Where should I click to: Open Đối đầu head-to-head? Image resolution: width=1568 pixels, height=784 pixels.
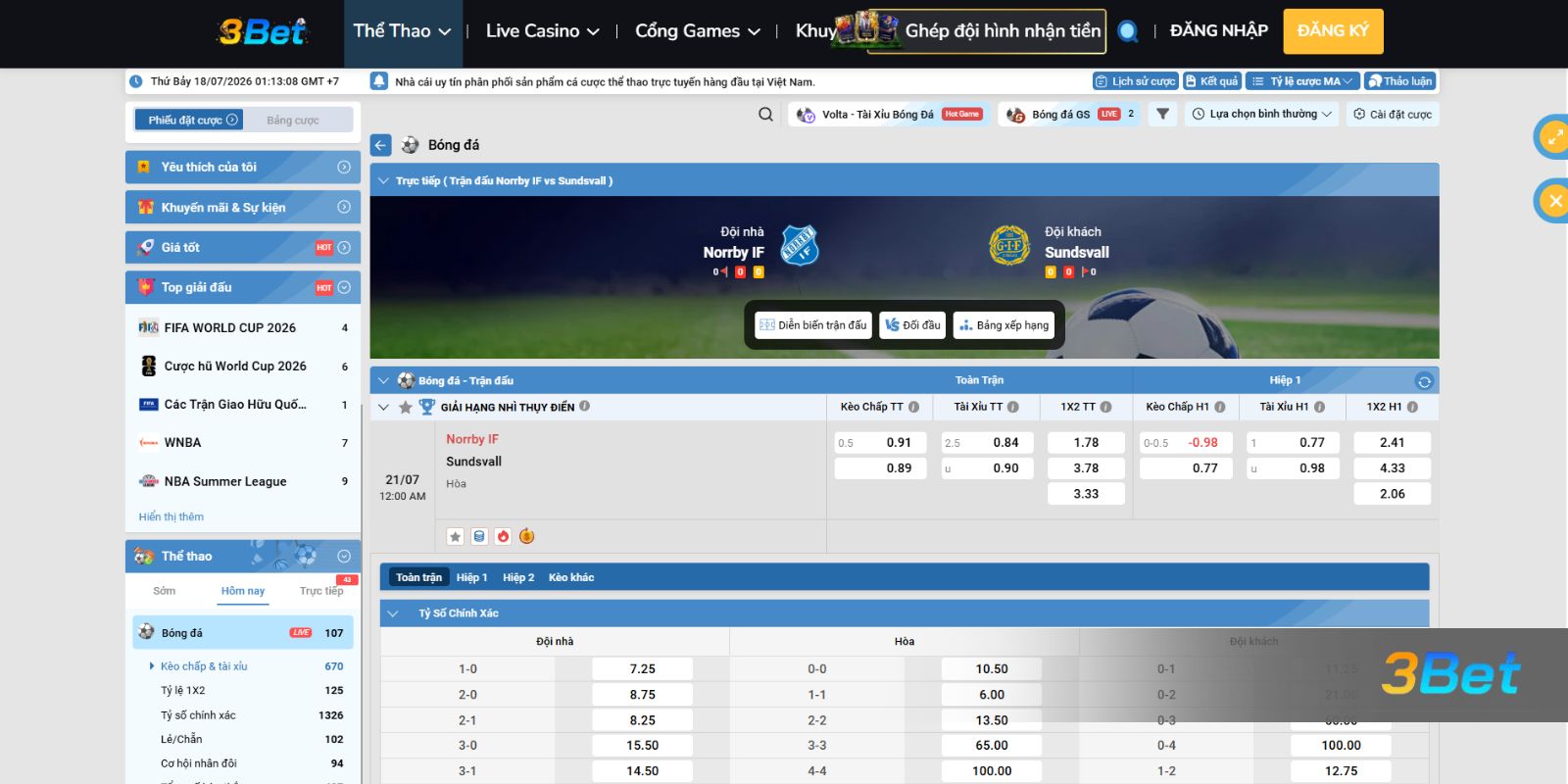point(912,325)
